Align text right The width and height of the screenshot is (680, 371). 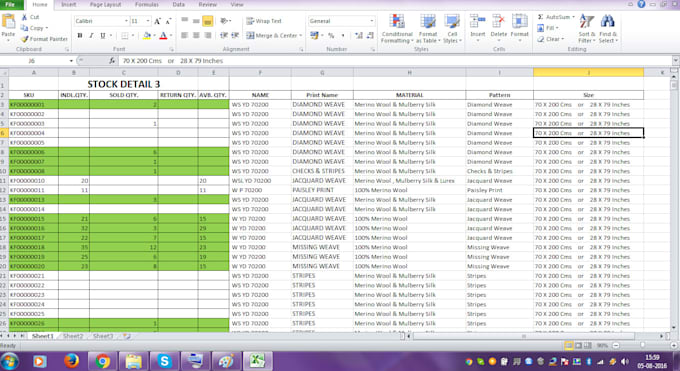point(208,36)
